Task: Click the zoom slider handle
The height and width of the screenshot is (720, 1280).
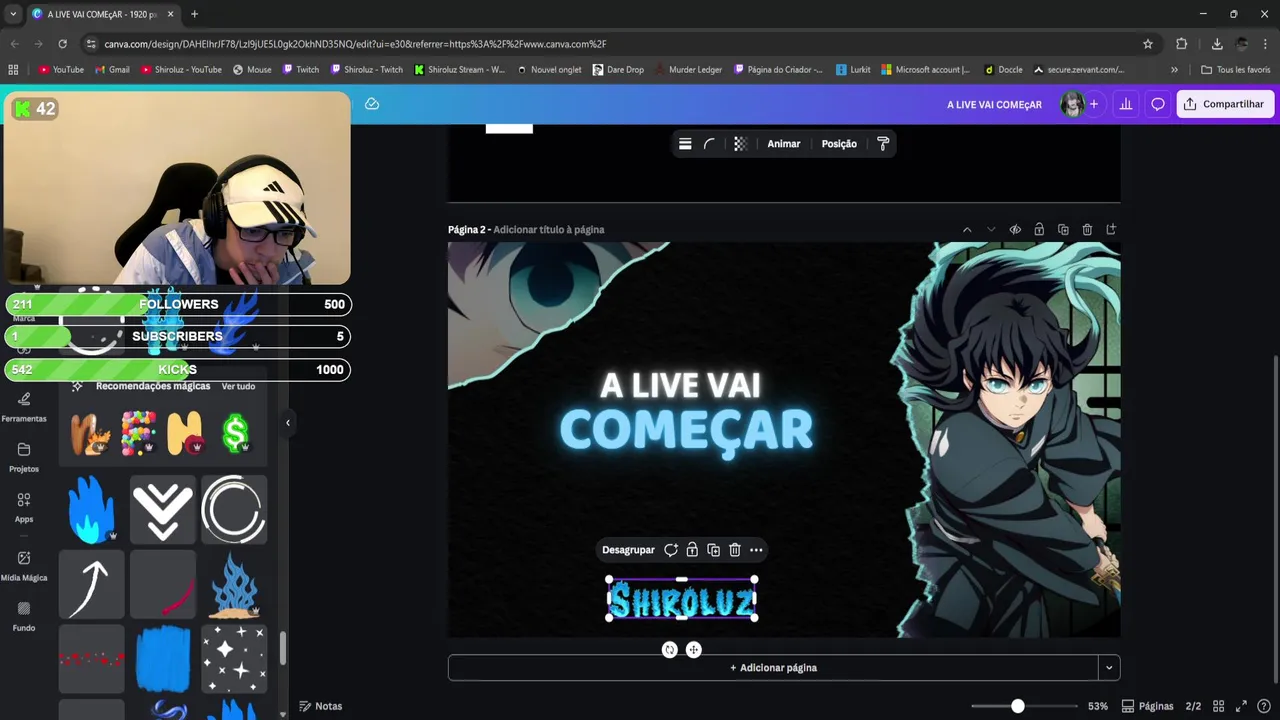Action: [1017, 706]
